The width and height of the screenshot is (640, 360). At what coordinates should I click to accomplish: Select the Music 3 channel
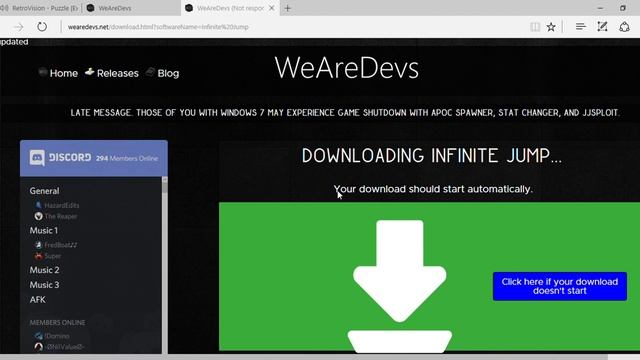(x=44, y=284)
